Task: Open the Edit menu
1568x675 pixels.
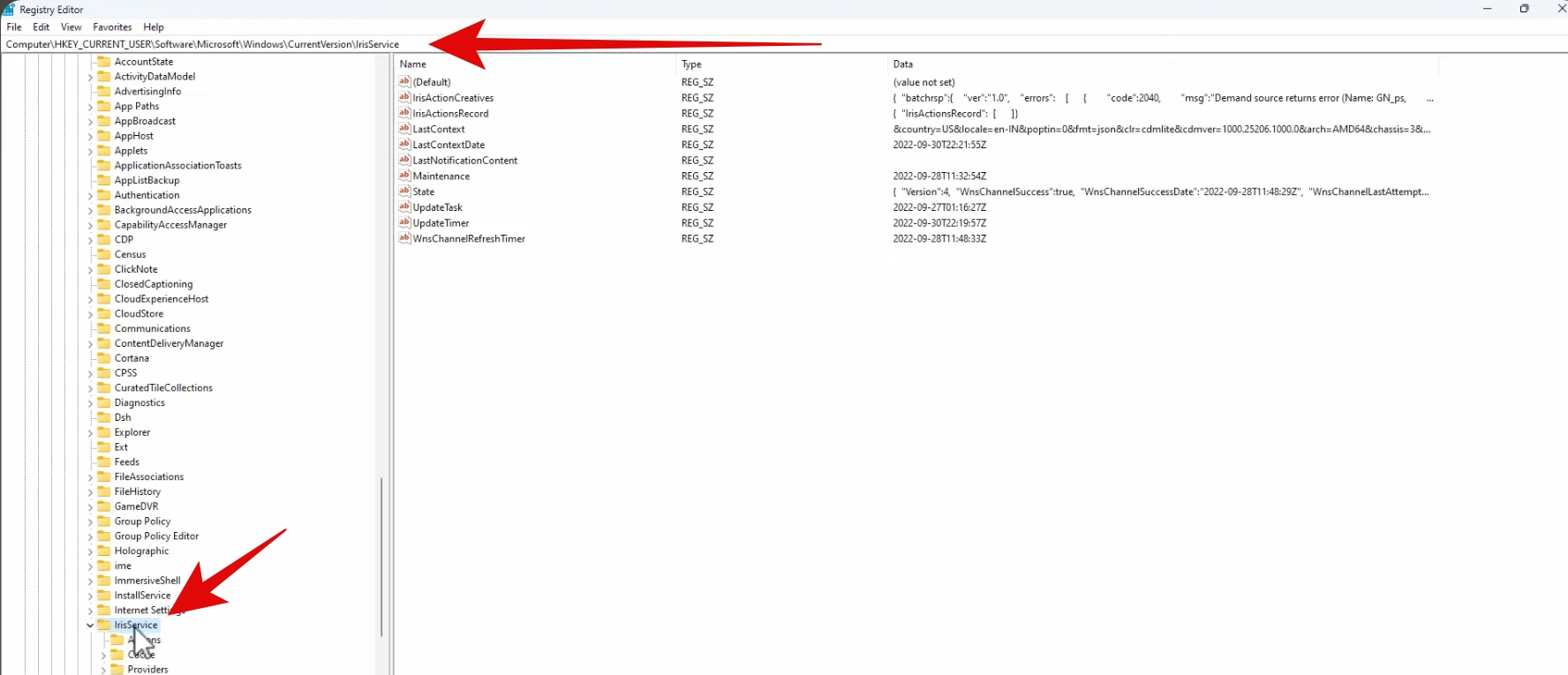Action: pyautogui.click(x=41, y=27)
